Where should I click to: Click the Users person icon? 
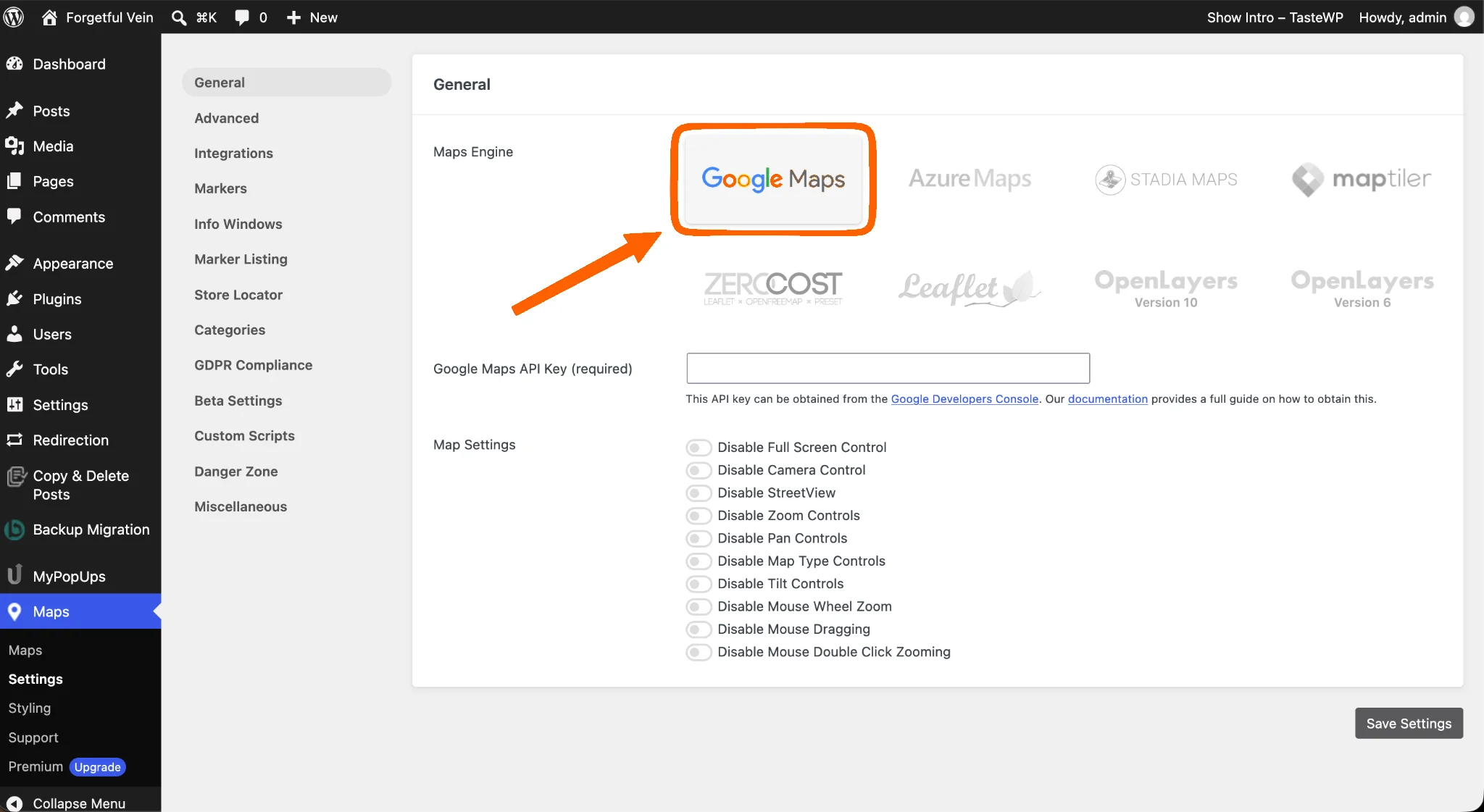tap(14, 334)
